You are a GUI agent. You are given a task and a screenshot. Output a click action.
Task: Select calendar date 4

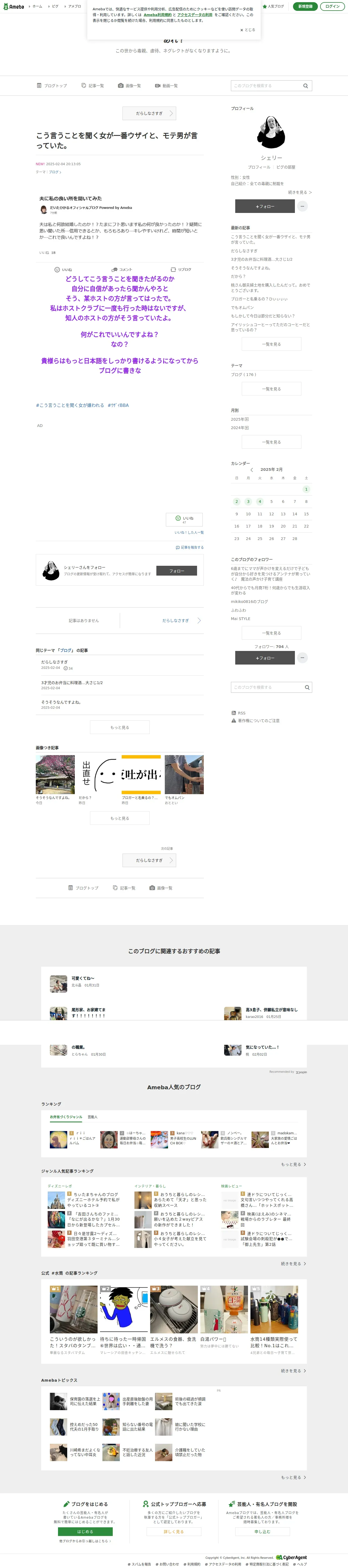click(260, 502)
